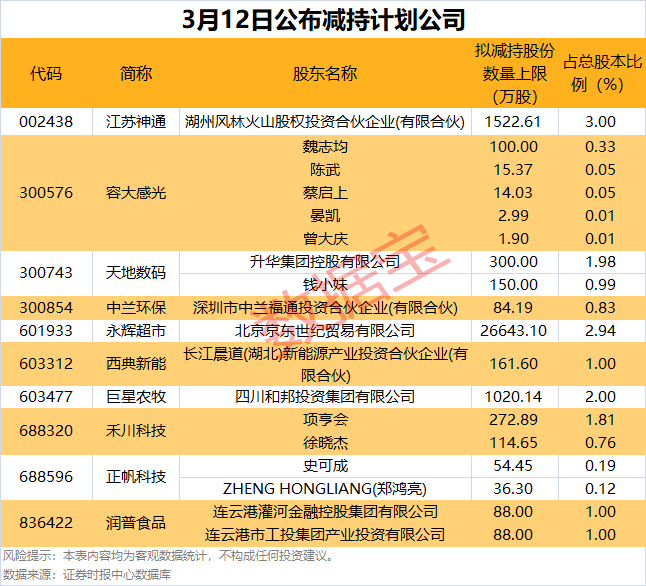Select the 代码 column header
646x586 pixels.
pos(46,74)
